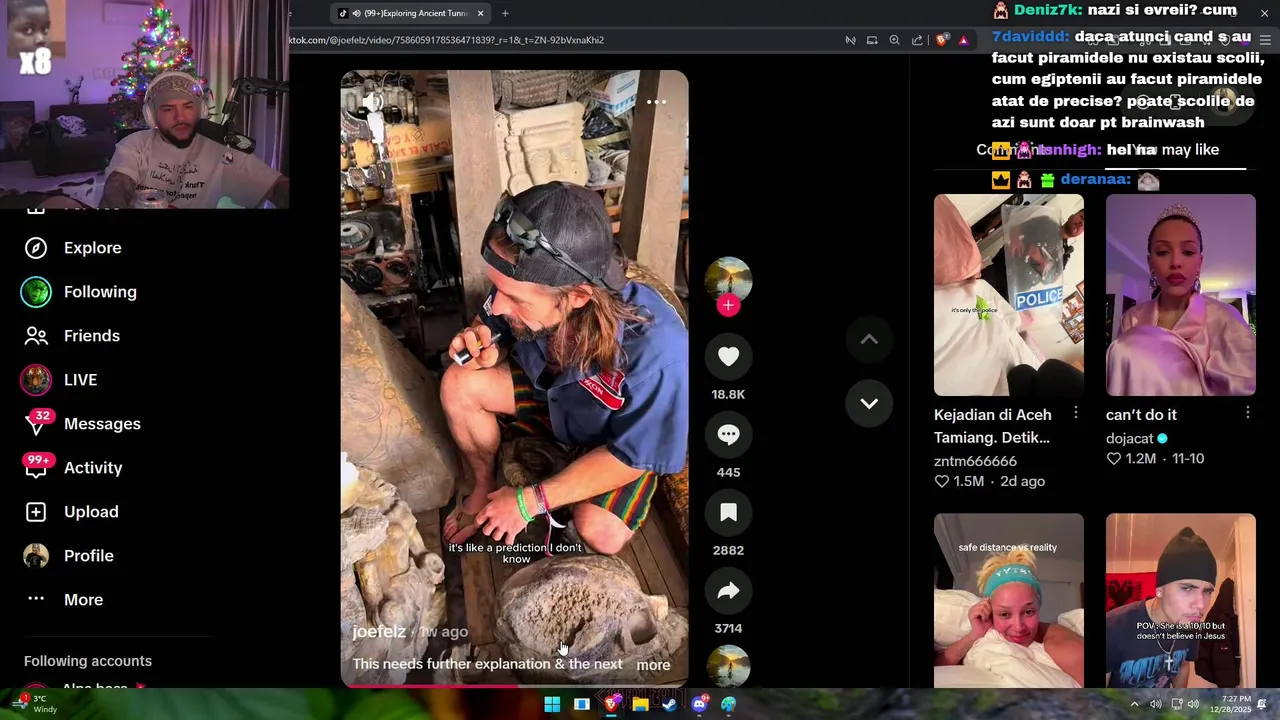Click Following accounts heading
1280x720 pixels.
pos(88,661)
